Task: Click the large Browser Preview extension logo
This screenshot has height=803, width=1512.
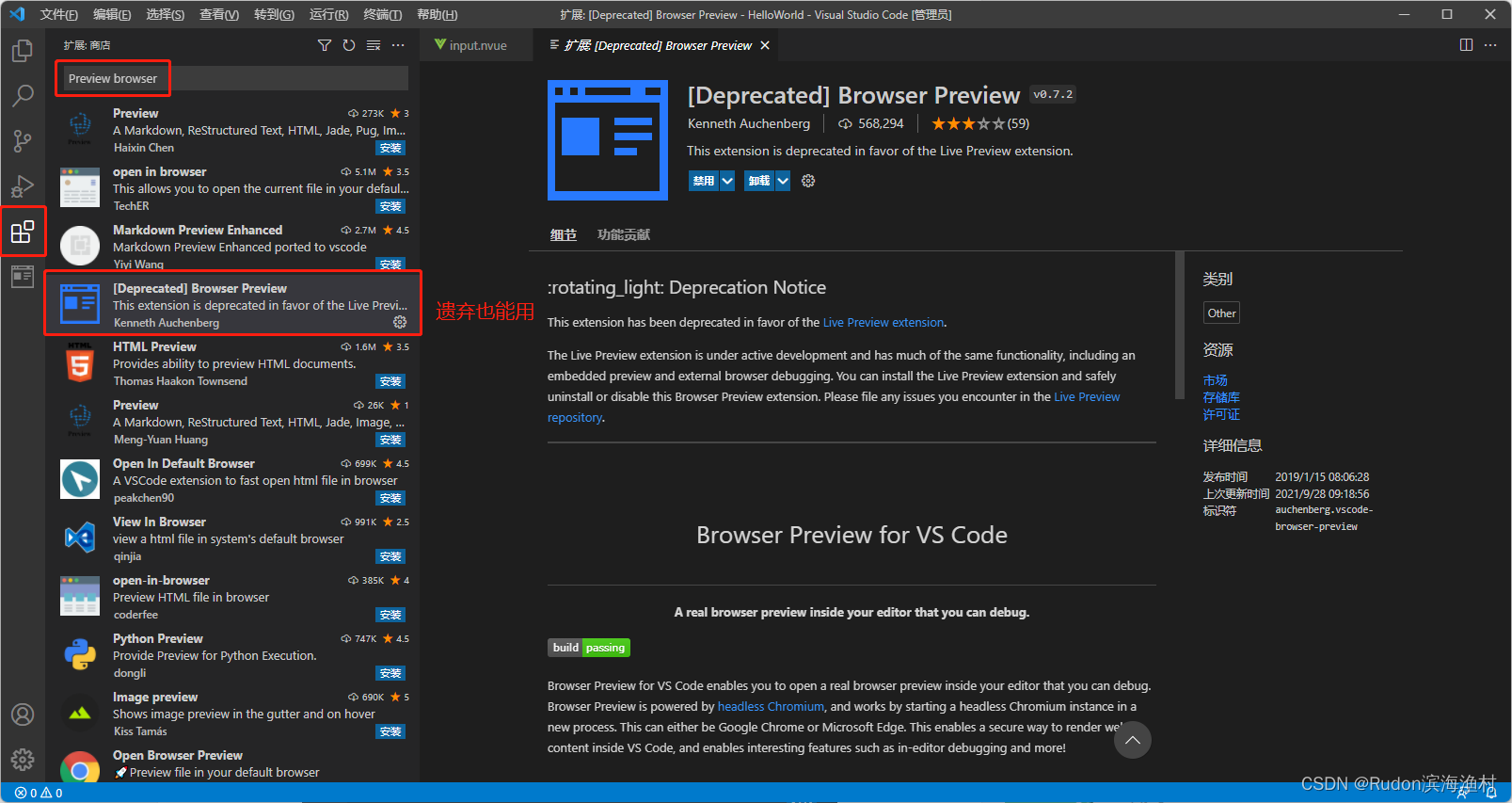Action: click(608, 140)
